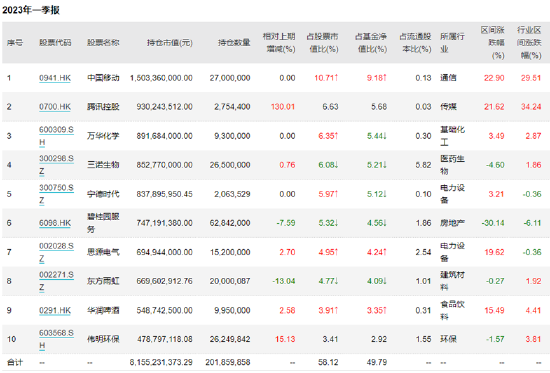
Task: Open stock code link 002271.SZ
Action: 56,281
